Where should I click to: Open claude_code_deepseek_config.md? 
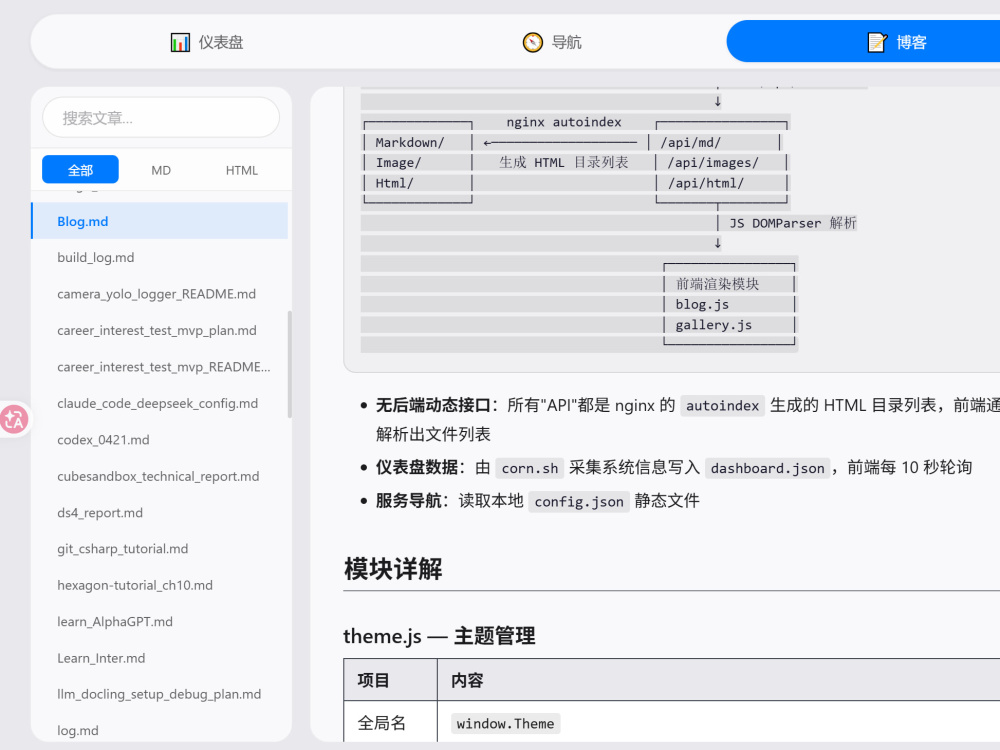(x=159, y=403)
